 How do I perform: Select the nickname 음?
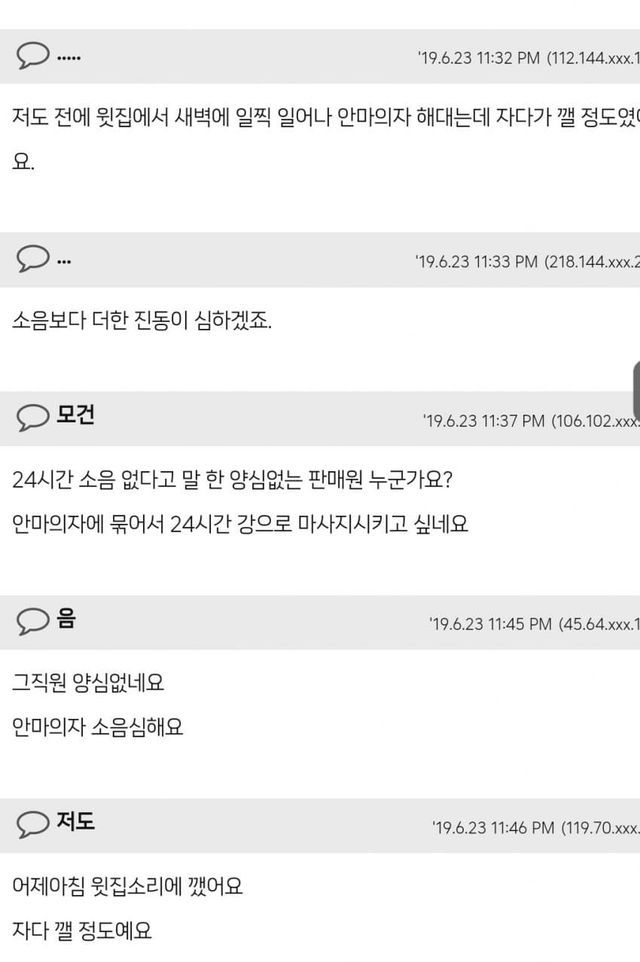point(66,618)
